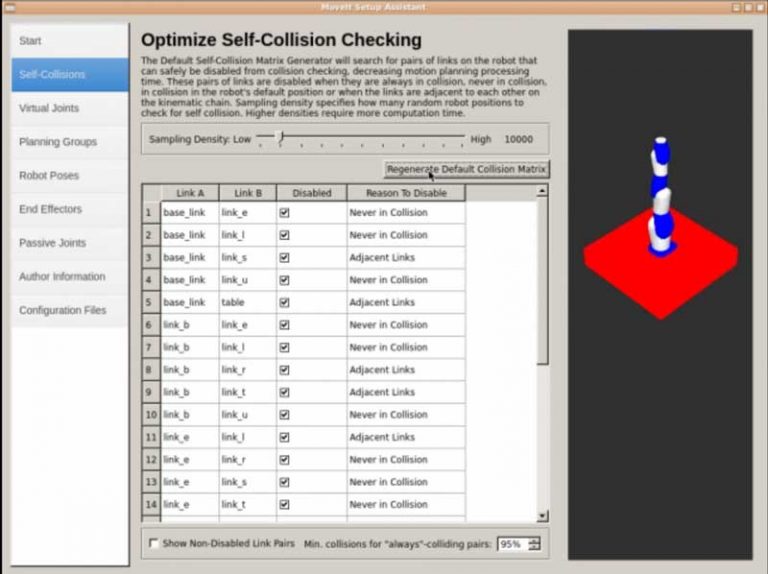Click the Sampling Density slider handle

[x=281, y=137]
